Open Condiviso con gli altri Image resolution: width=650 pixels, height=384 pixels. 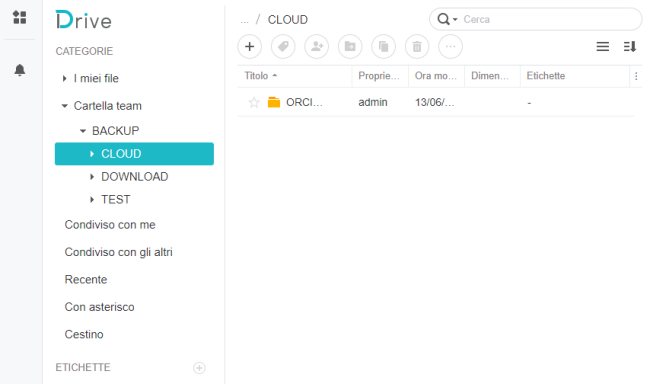pos(119,252)
